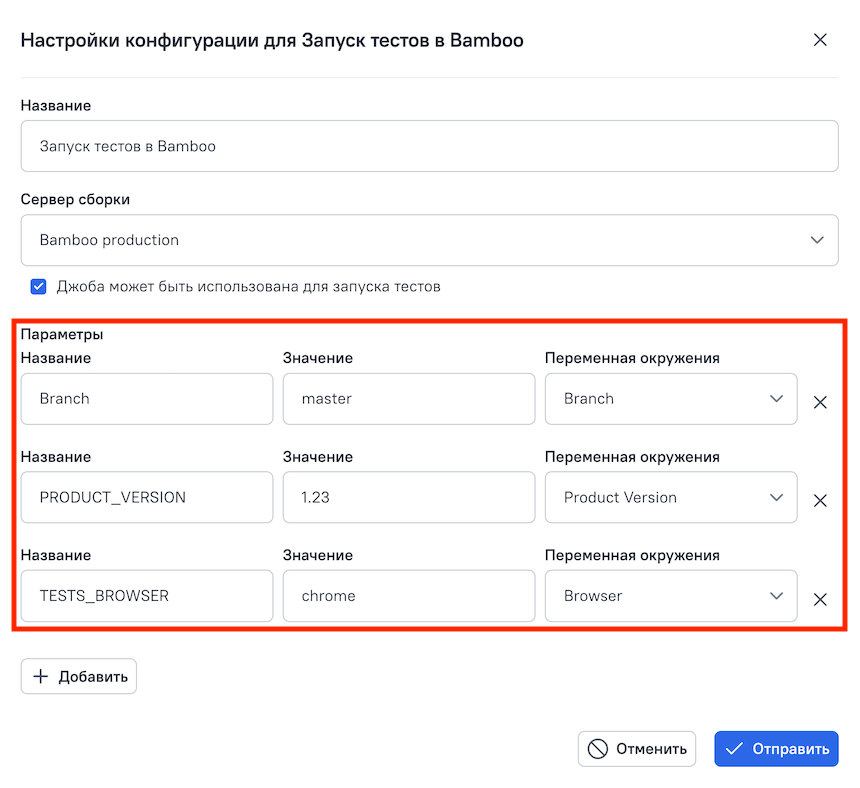Remove the Branch parameter row
860x788 pixels.
[820, 403]
